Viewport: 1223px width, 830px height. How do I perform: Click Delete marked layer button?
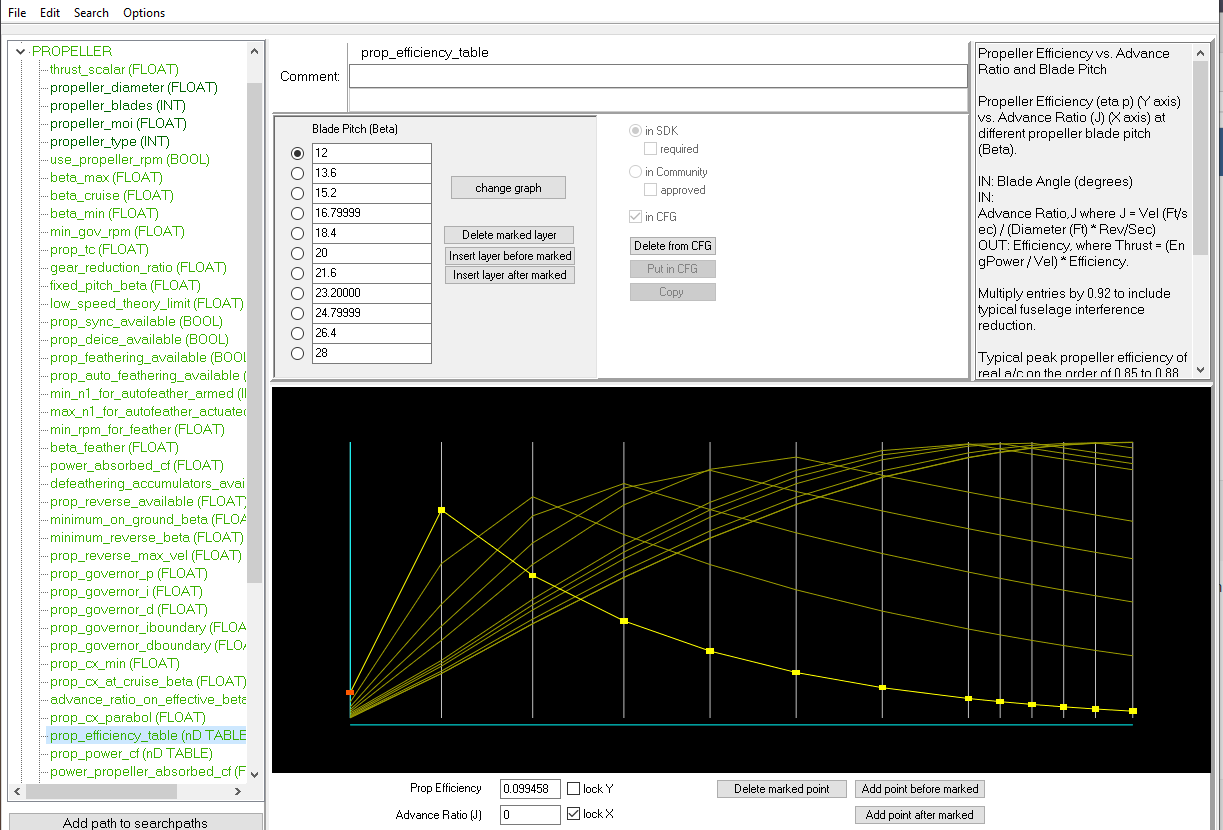509,235
